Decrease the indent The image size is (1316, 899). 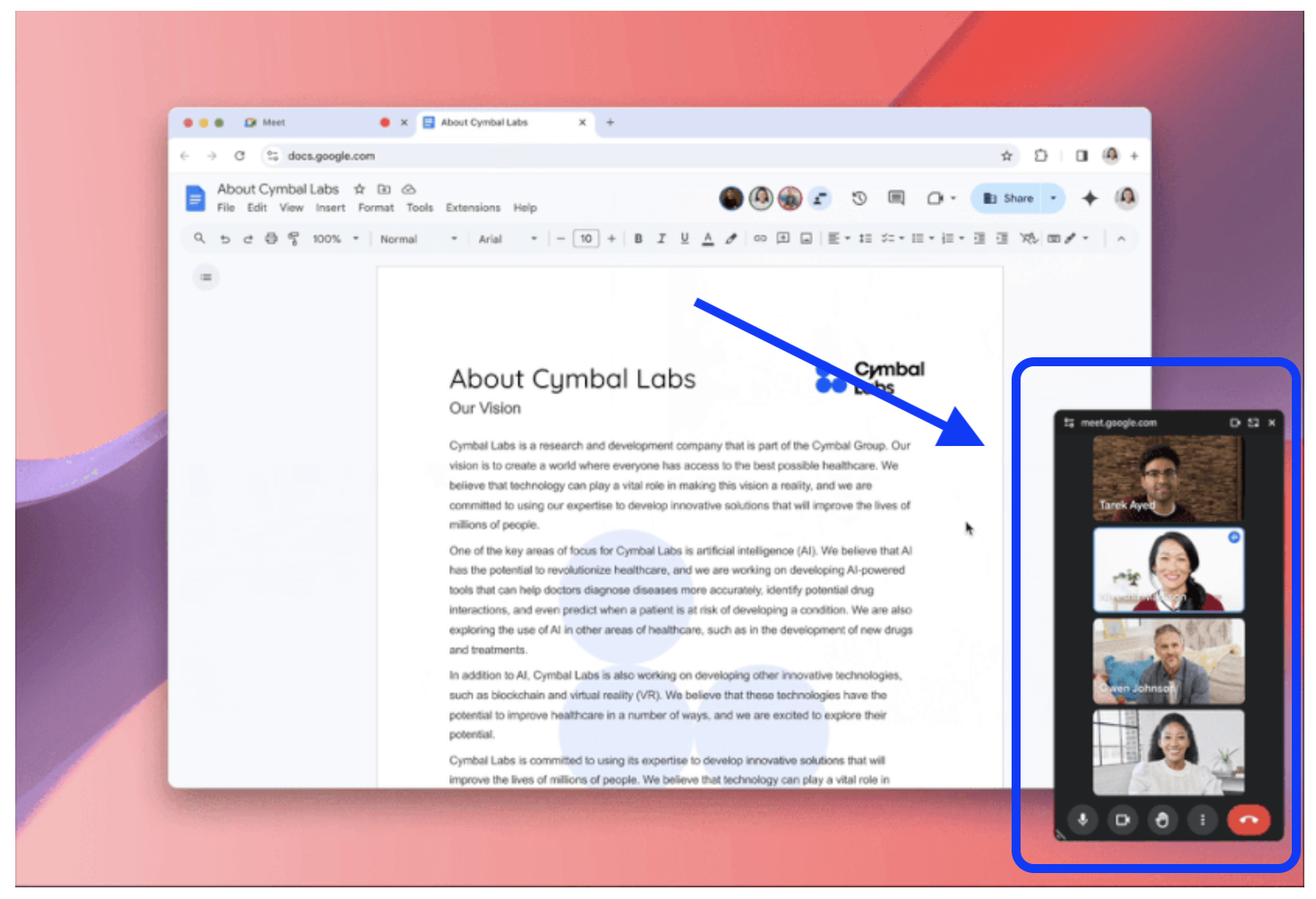click(979, 238)
